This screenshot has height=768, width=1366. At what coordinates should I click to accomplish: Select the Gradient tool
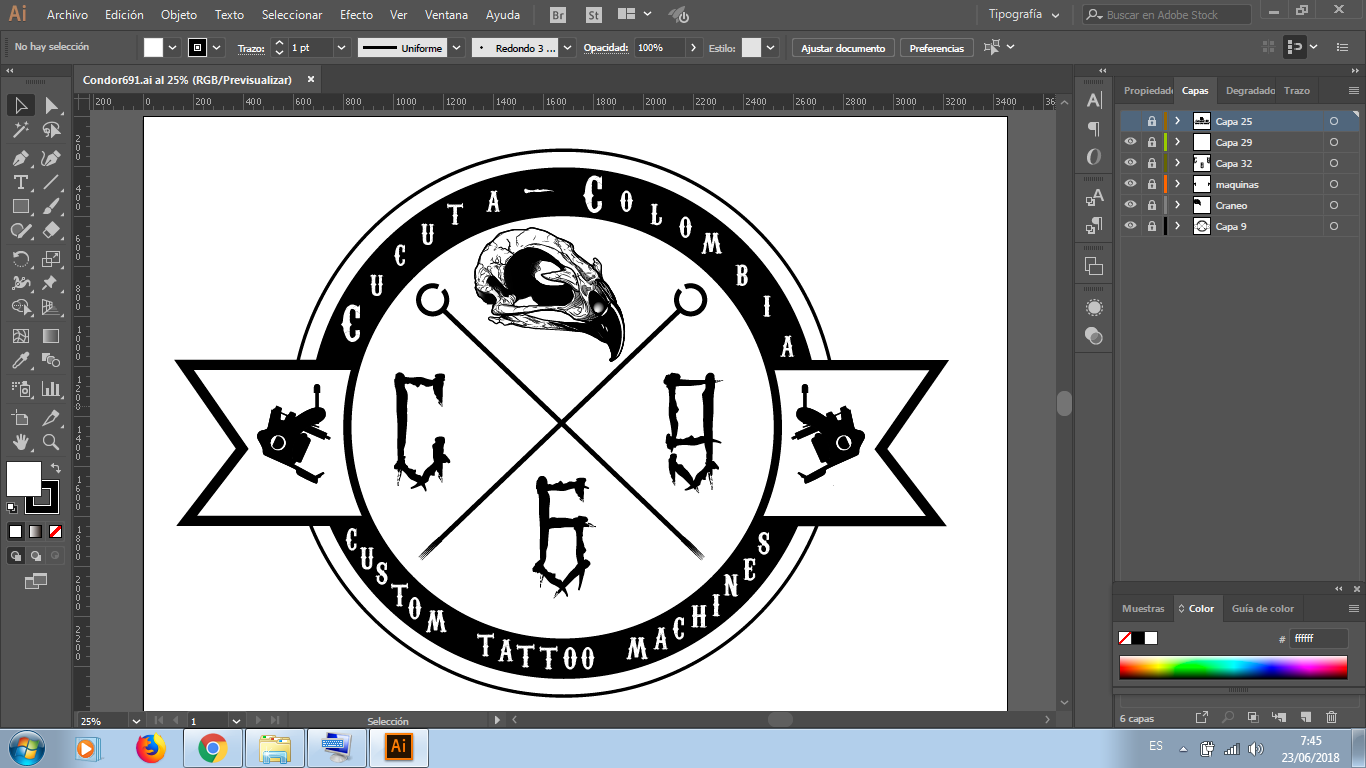tap(51, 336)
